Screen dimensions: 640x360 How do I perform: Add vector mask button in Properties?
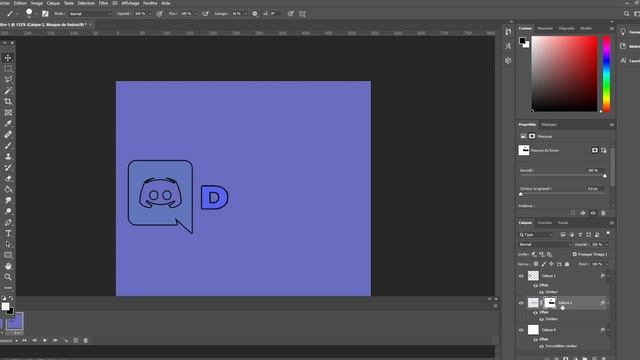tap(604, 151)
